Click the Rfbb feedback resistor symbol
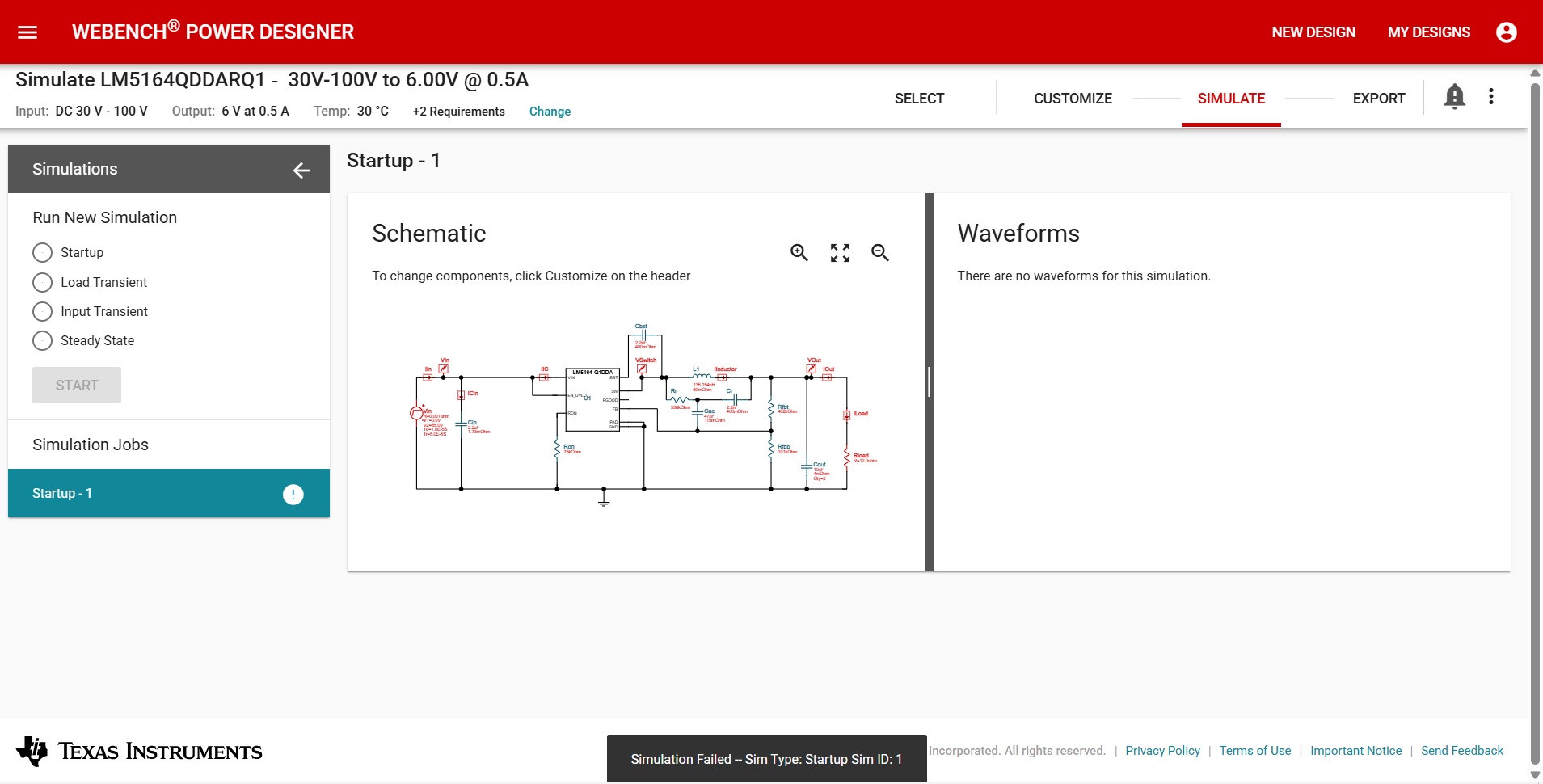The height and width of the screenshot is (784, 1543). (771, 448)
